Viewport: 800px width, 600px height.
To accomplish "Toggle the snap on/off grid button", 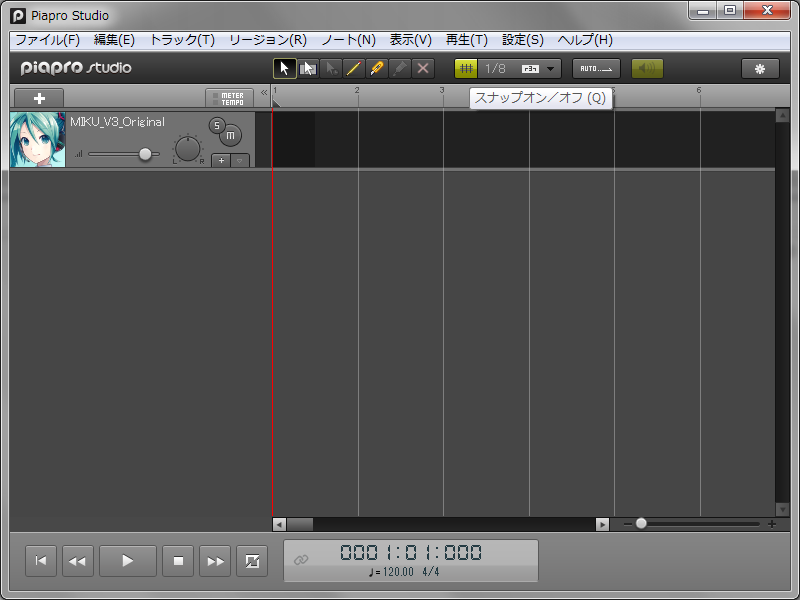I will [466, 68].
